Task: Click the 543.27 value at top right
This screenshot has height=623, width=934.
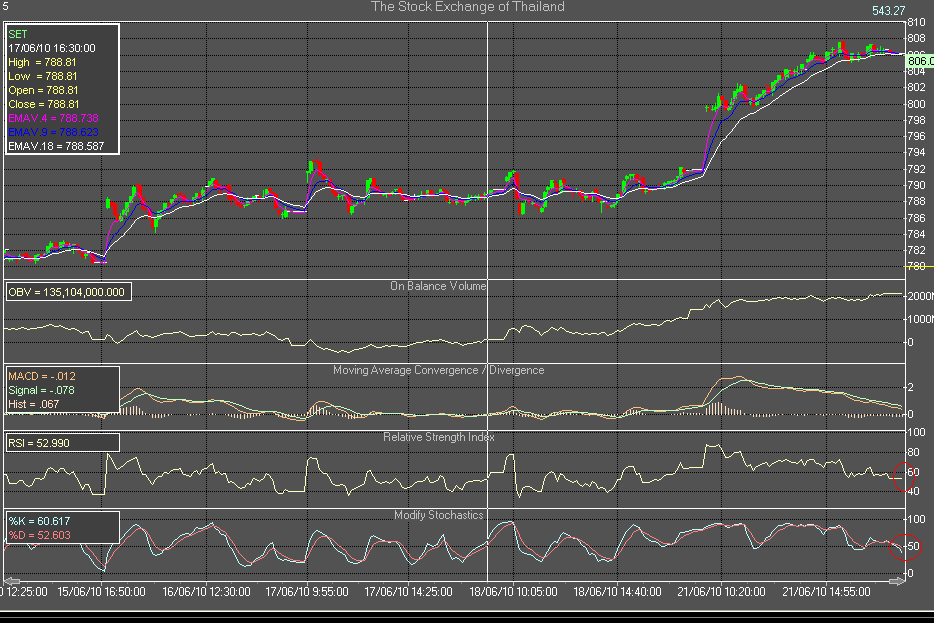Action: click(888, 11)
